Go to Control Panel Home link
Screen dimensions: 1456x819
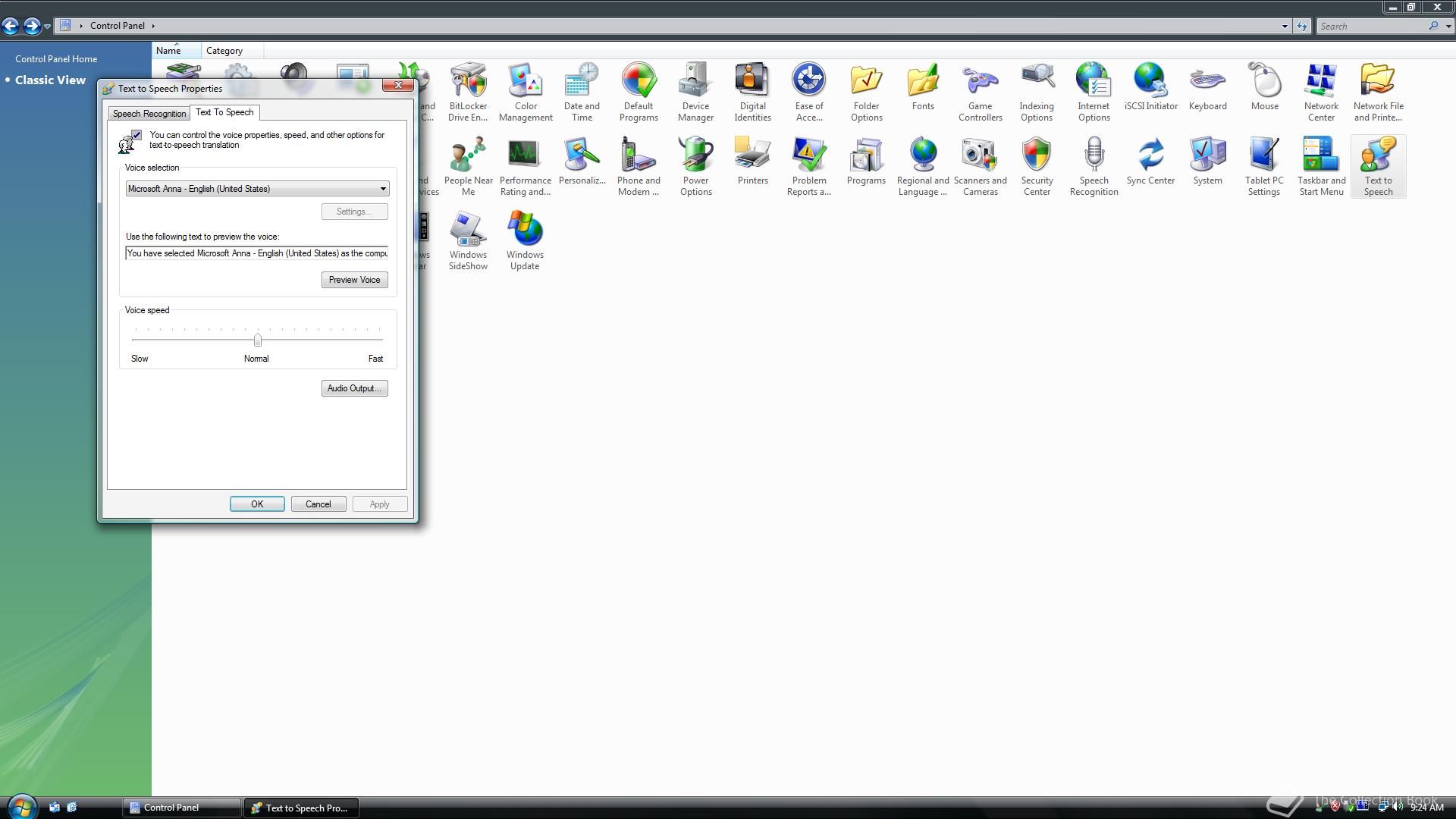pos(56,59)
